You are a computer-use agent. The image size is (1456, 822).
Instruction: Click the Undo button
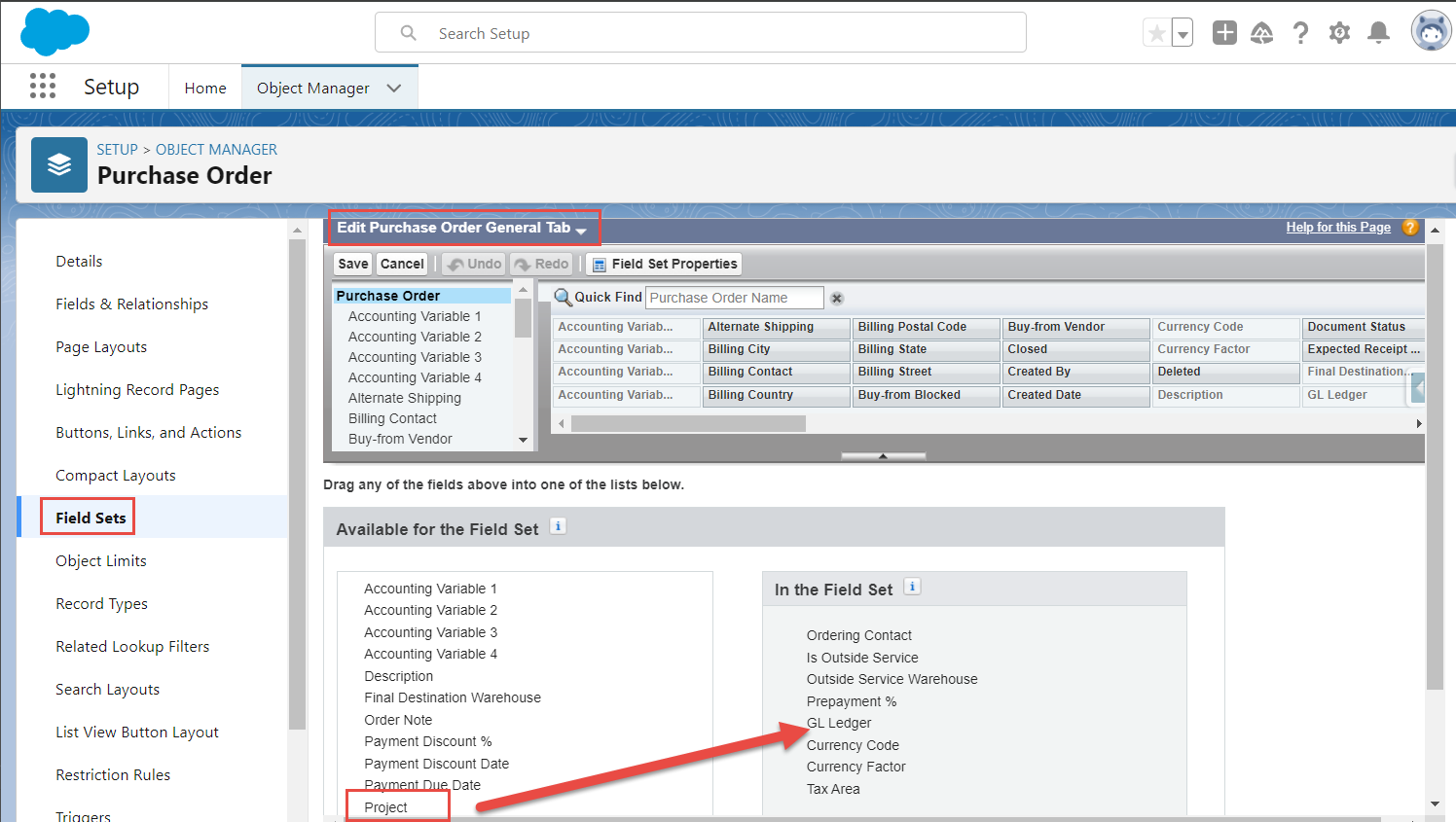pos(474,264)
